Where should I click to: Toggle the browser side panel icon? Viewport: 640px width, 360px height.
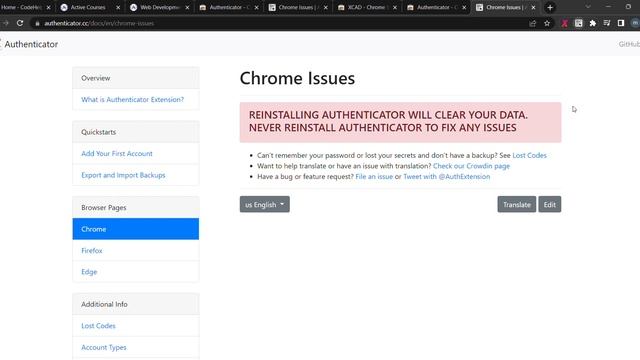pyautogui.click(x=621, y=23)
